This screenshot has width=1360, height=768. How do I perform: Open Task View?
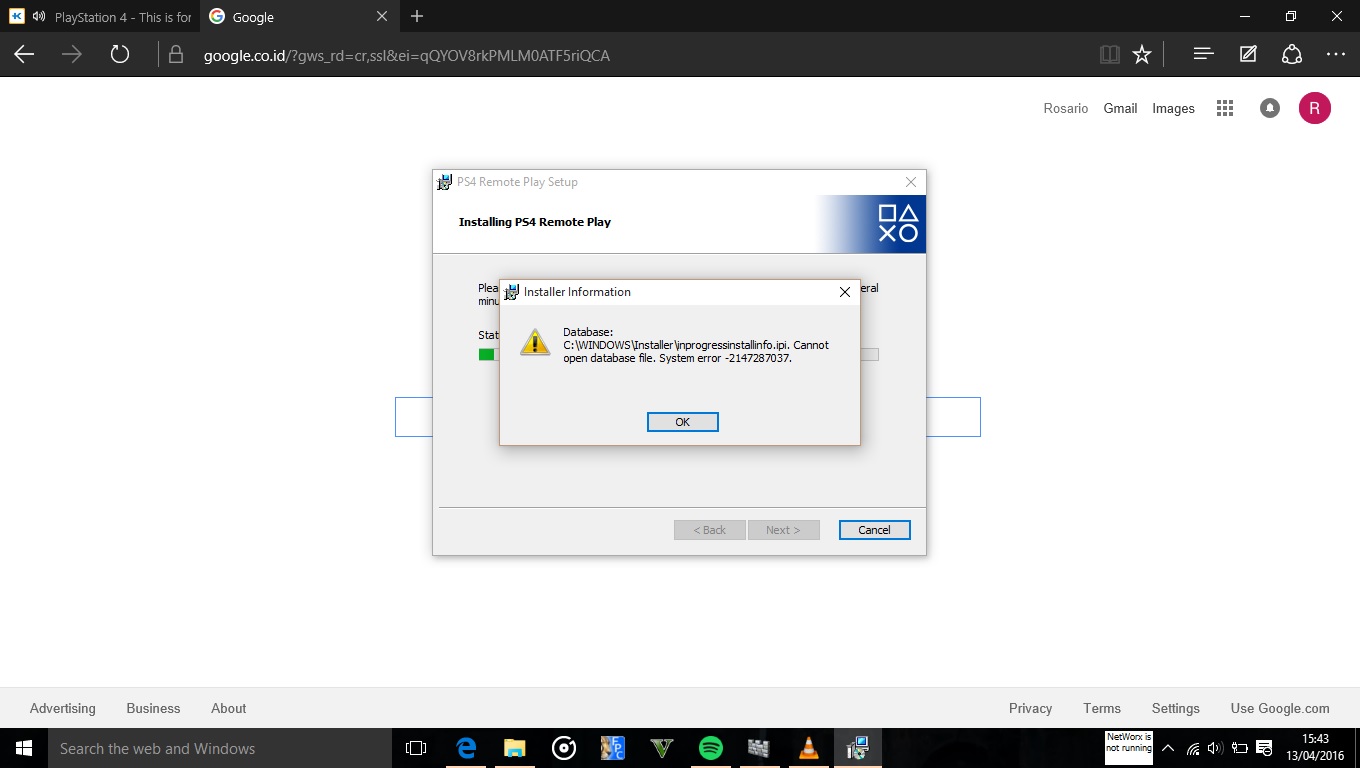(416, 748)
